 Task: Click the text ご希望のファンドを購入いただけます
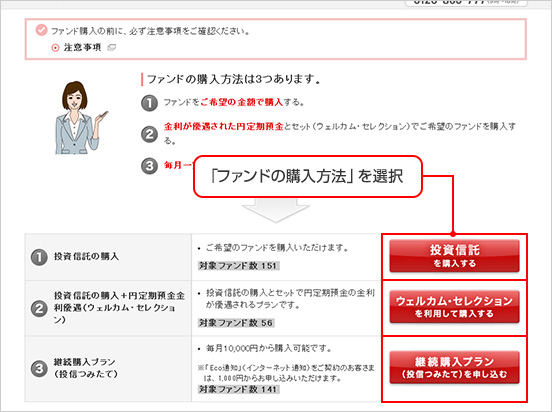(x=277, y=248)
